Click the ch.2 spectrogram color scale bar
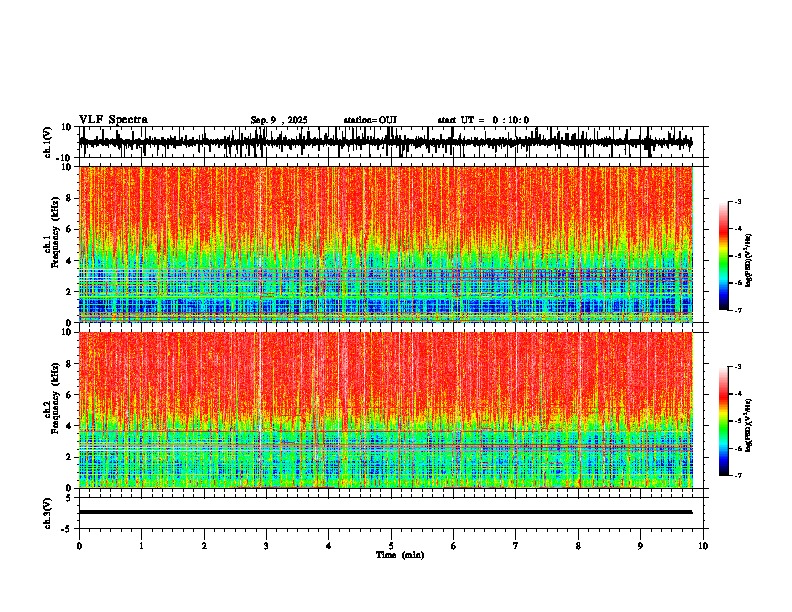Screen dimensions: 792x612 click(724, 421)
